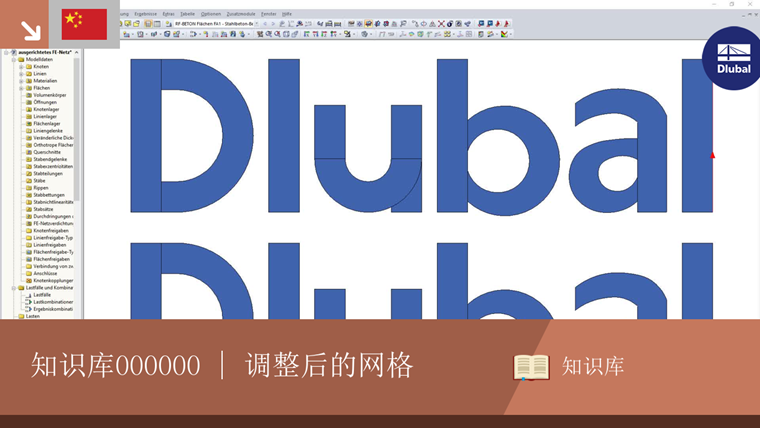Select Stabsätze in the navigator
The height and width of the screenshot is (428, 760).
[x=43, y=209]
